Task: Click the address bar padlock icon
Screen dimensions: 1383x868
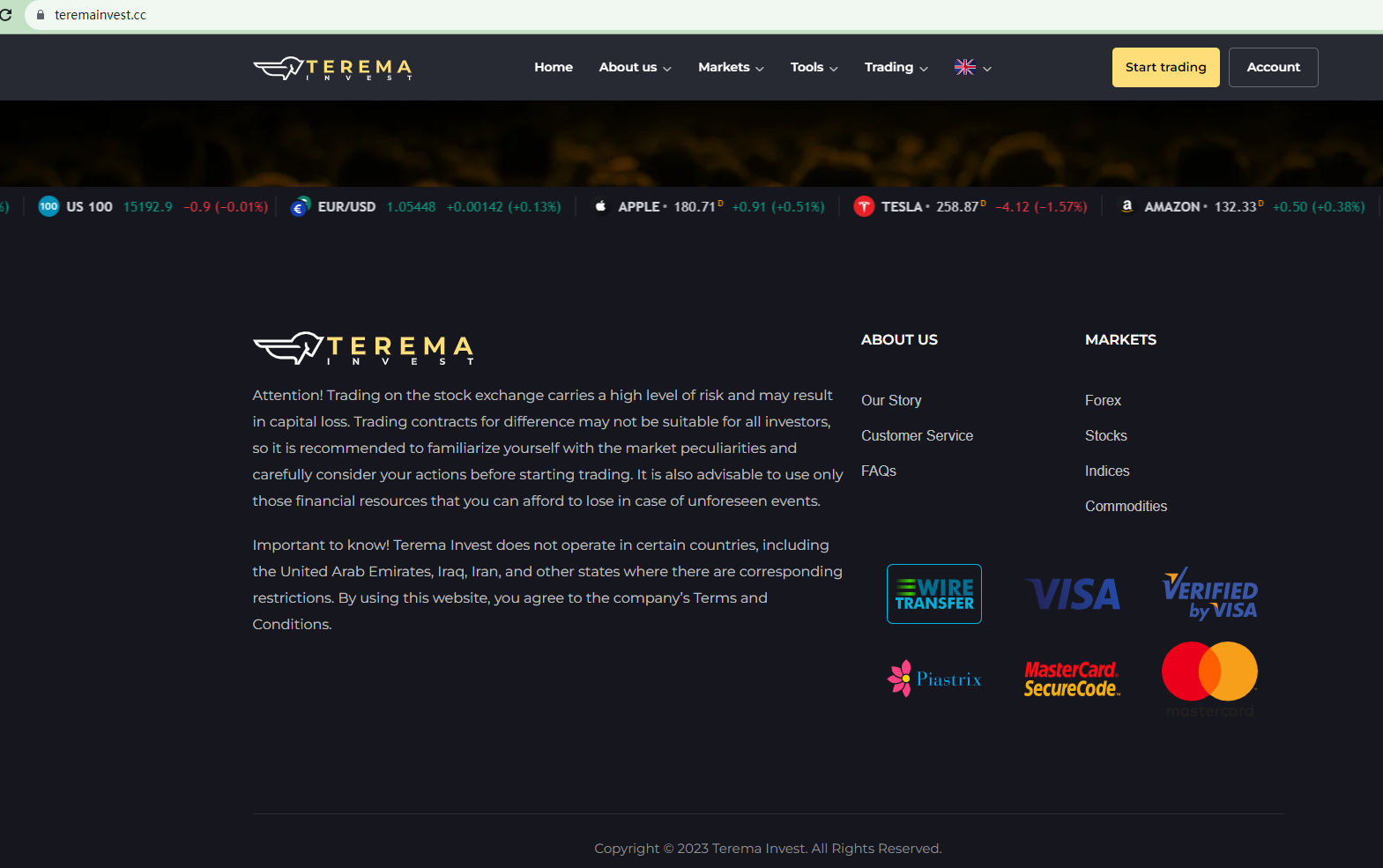Action: 40,15
